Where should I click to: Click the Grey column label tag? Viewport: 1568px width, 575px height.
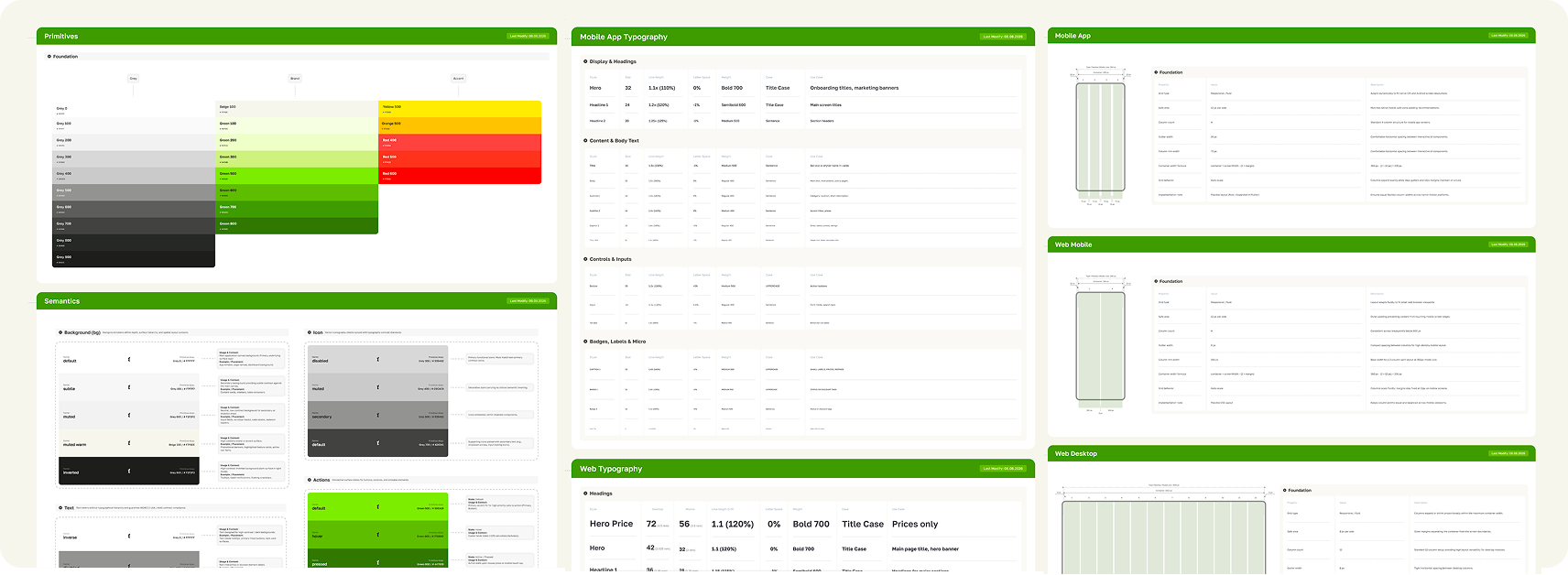coord(134,79)
